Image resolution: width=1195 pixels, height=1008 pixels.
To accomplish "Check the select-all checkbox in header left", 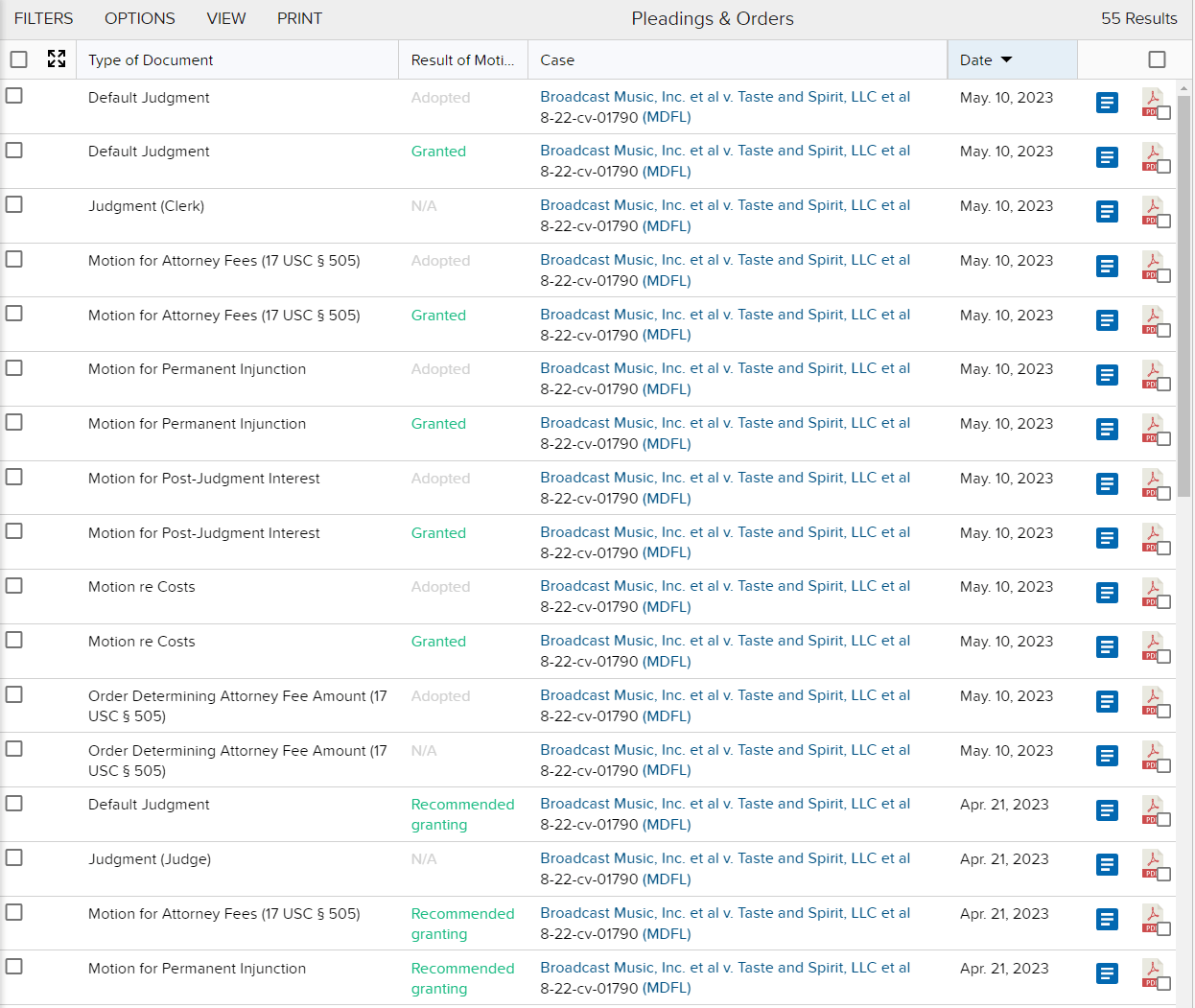I will (x=18, y=59).
